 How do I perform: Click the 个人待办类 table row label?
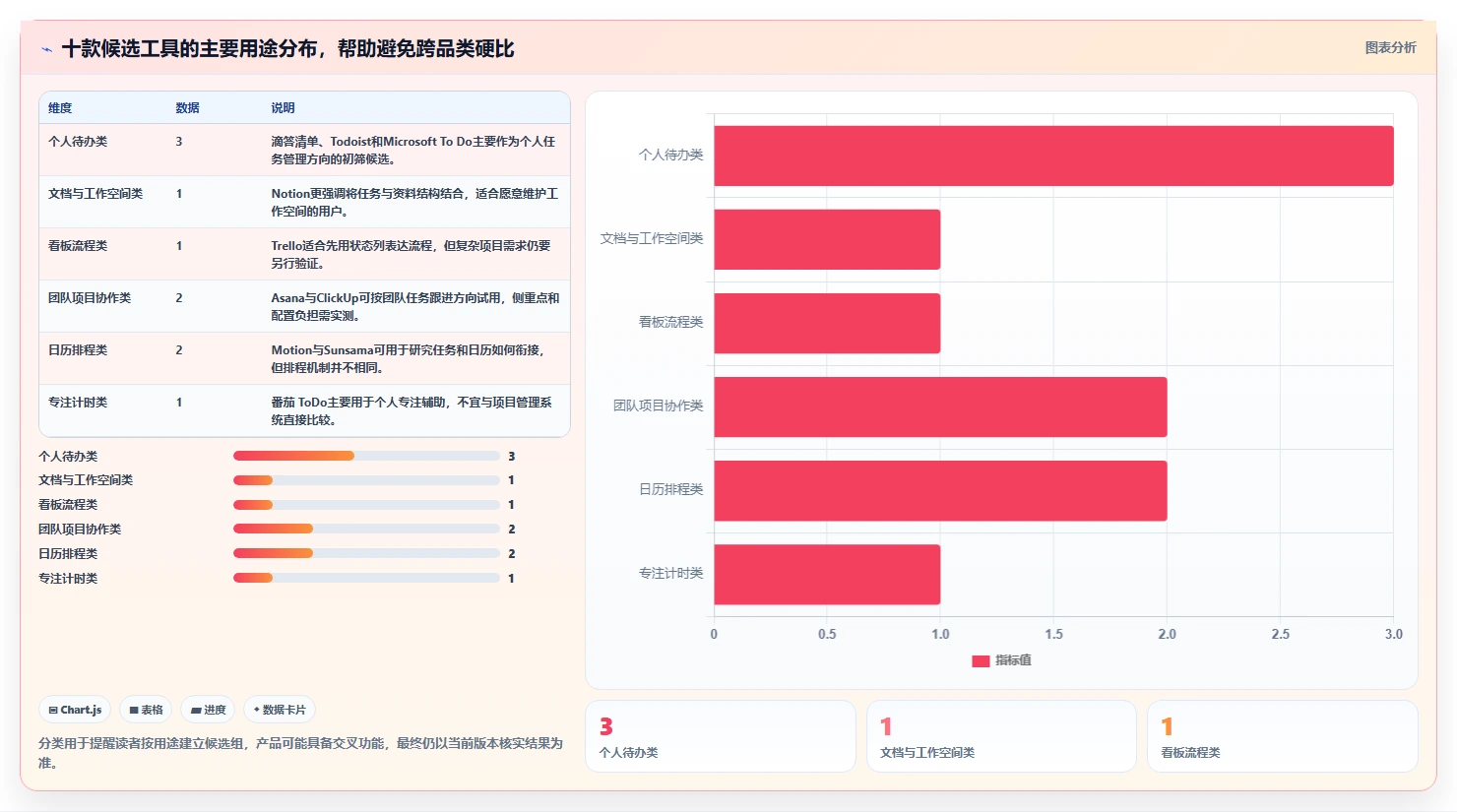pos(78,142)
